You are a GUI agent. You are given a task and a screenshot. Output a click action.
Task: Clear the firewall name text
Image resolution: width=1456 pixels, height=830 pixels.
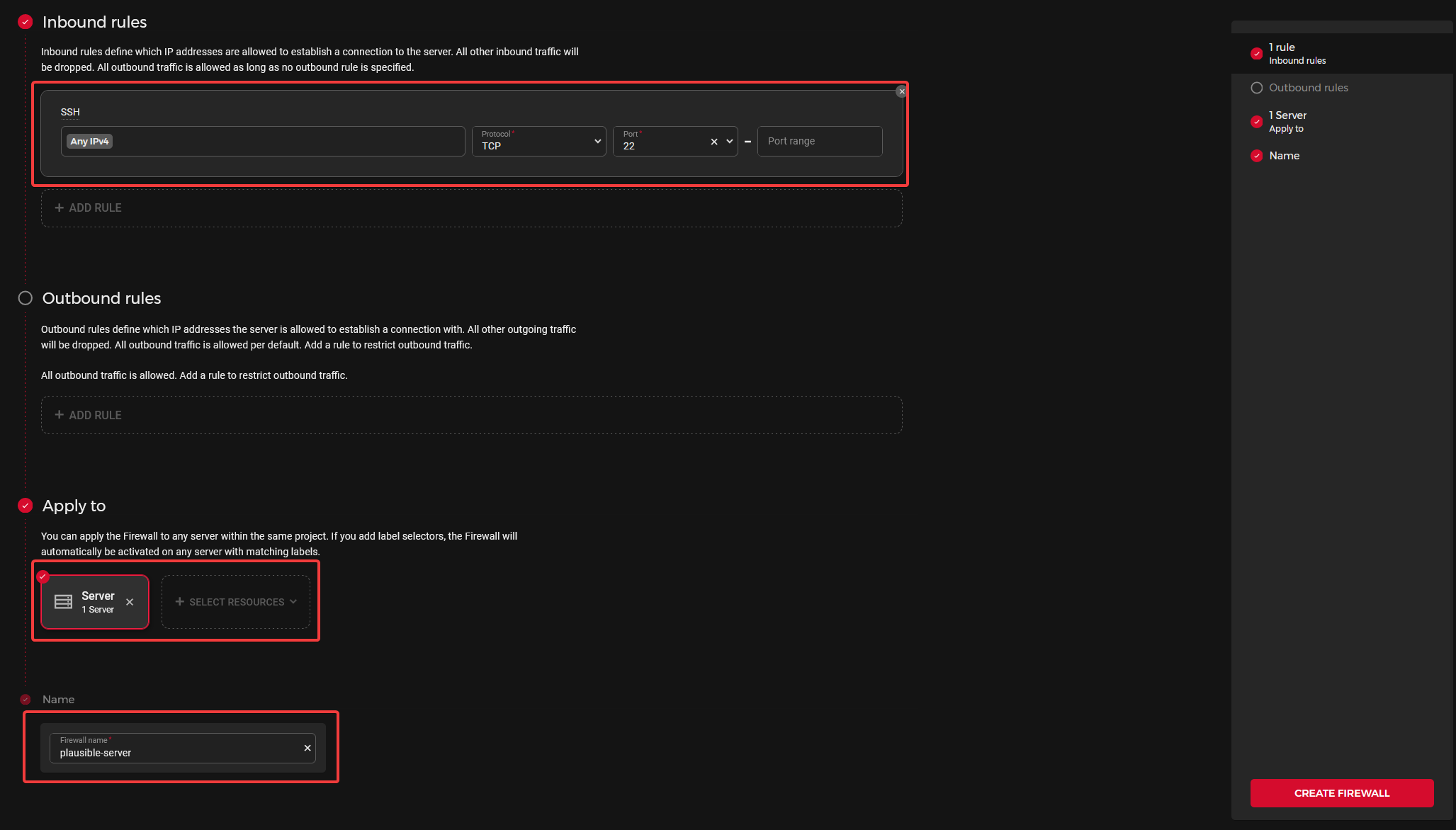[x=307, y=748]
